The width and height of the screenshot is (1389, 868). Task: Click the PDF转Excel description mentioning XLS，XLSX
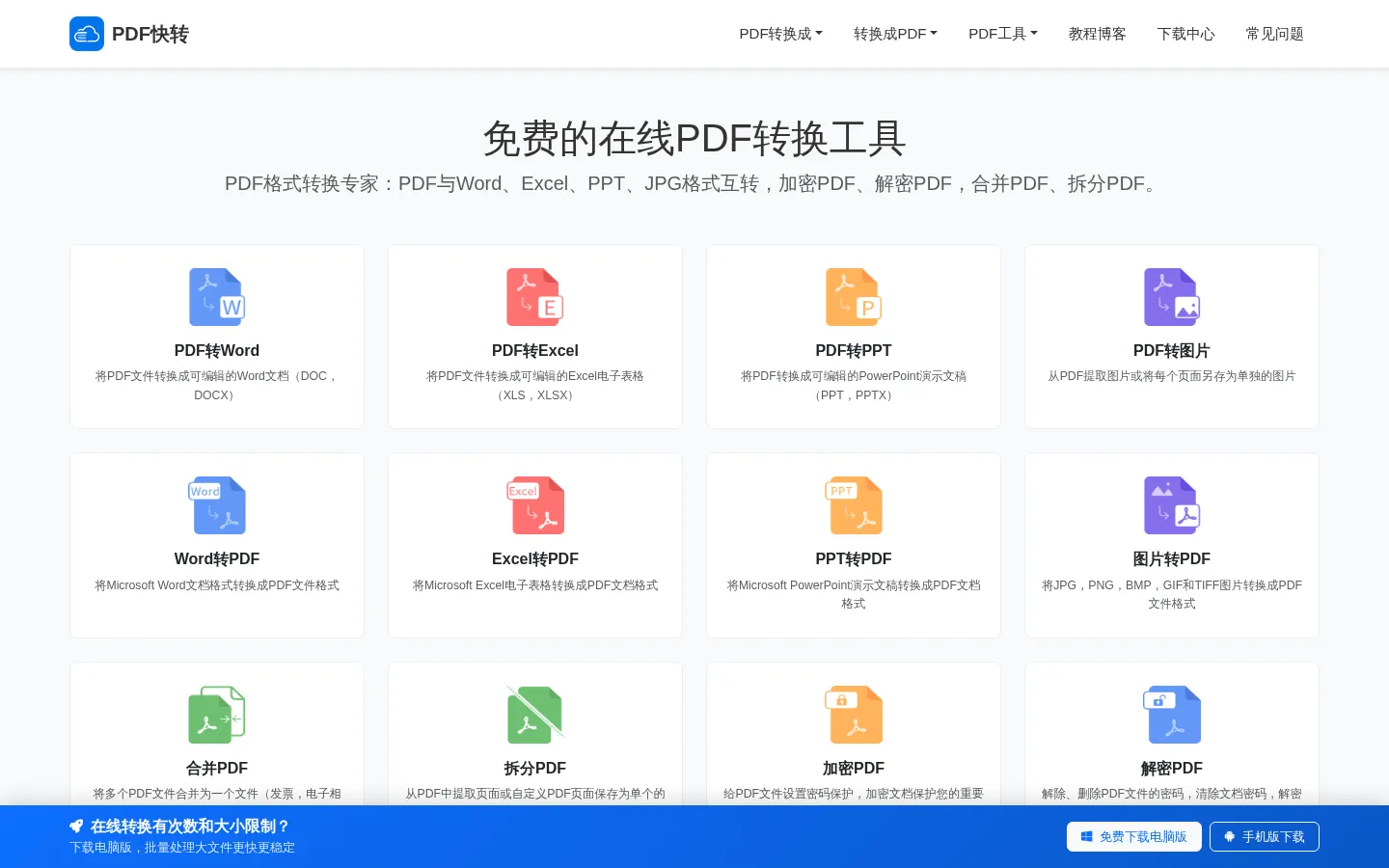tap(535, 386)
